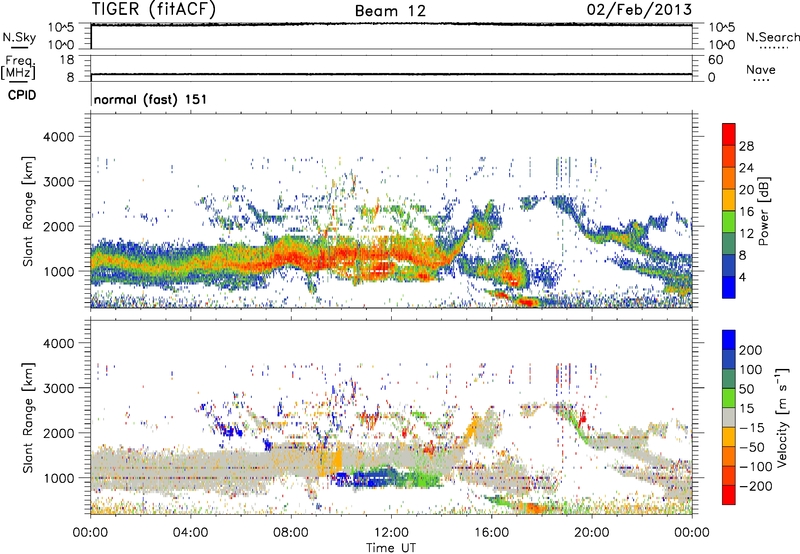Pick light green segment of Power colorbar
Image resolution: width=800 pixels, height=554 pixels.
[729, 222]
